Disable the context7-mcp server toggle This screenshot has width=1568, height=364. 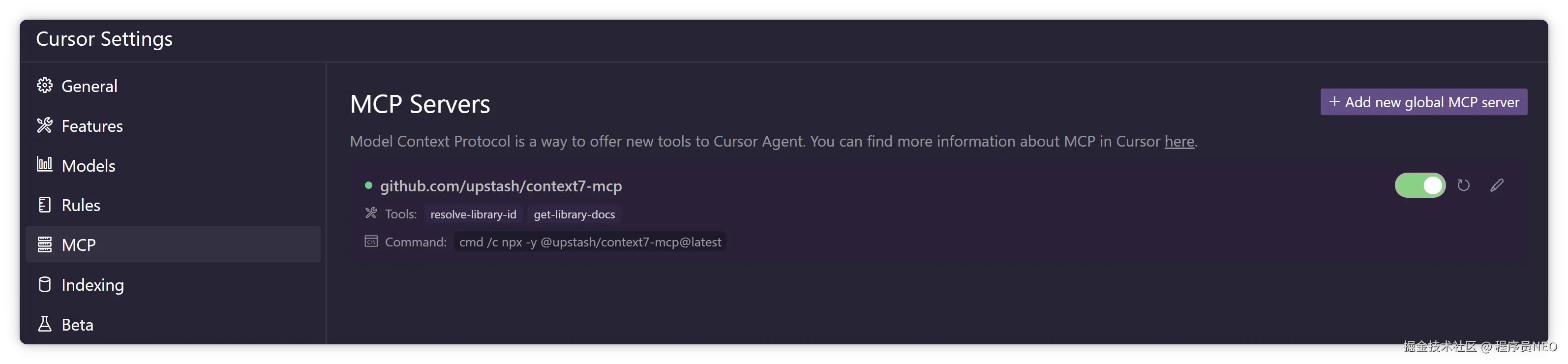click(1419, 185)
